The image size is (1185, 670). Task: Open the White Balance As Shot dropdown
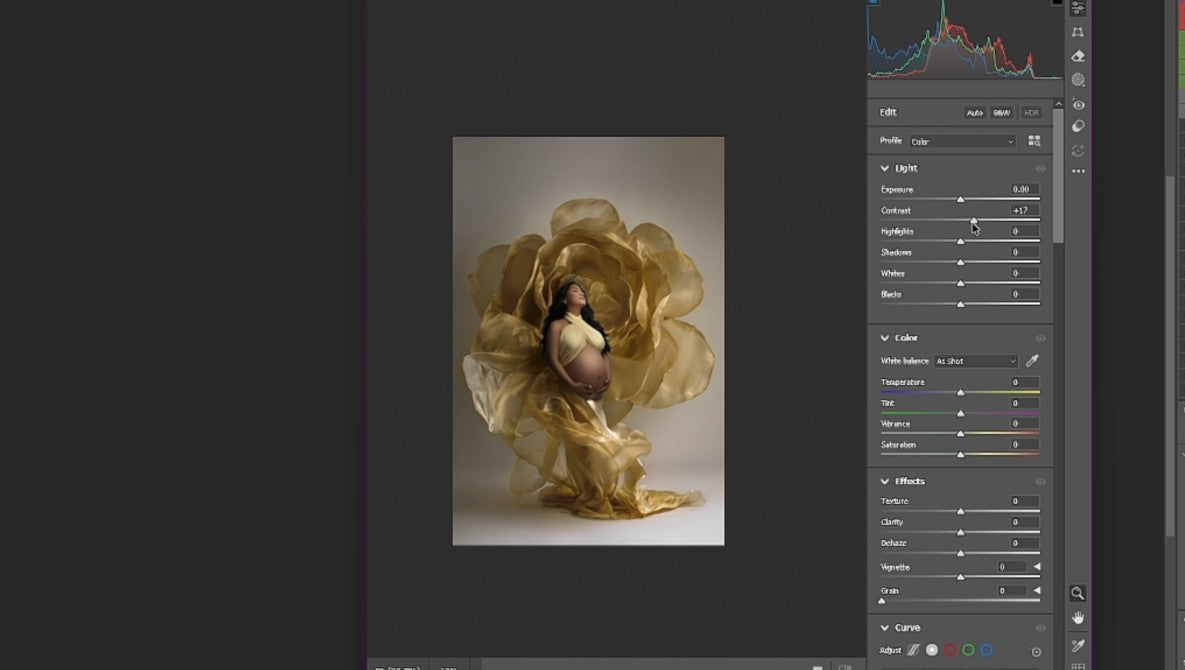976,361
